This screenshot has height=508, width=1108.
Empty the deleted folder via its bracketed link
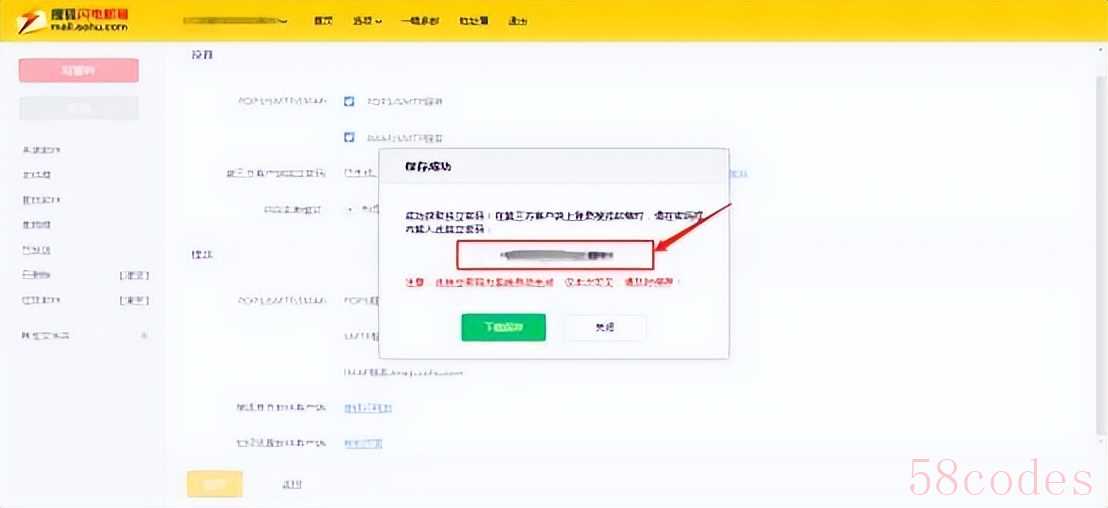pyautogui.click(x=134, y=275)
